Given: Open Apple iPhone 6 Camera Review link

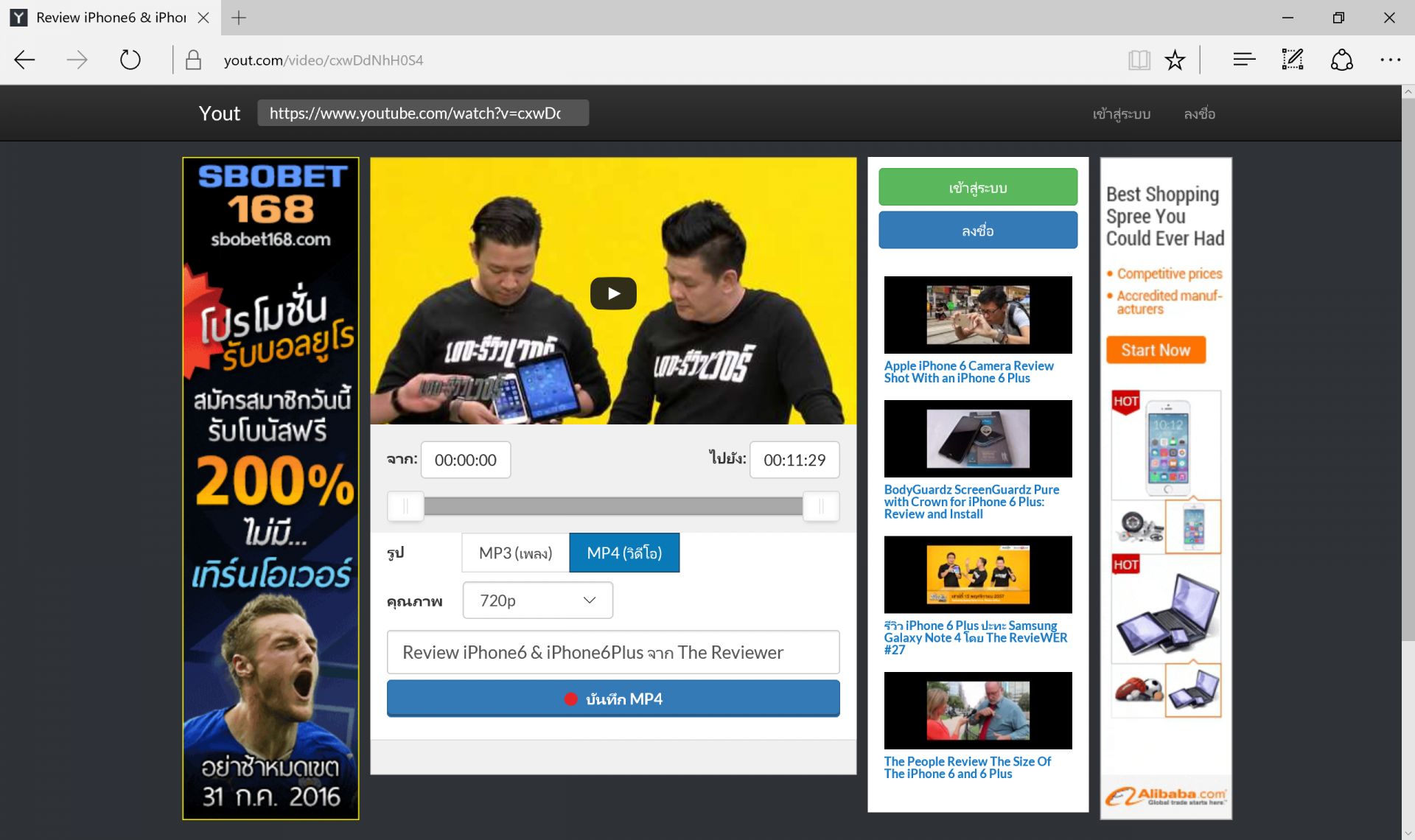Looking at the screenshot, I should (968, 372).
